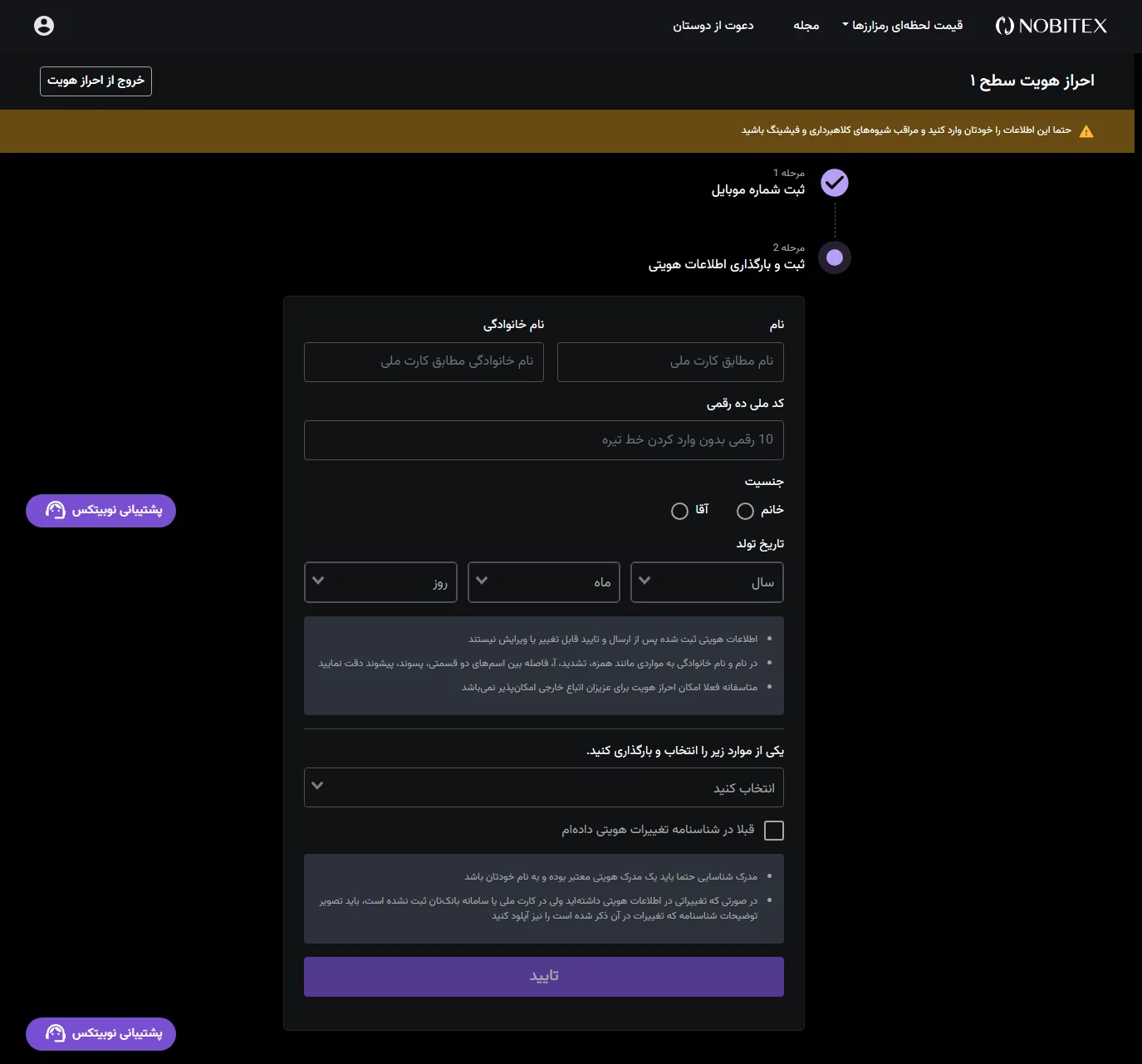Open قیمت لحظه‌ای رمزارزها dropdown menu

[903, 26]
